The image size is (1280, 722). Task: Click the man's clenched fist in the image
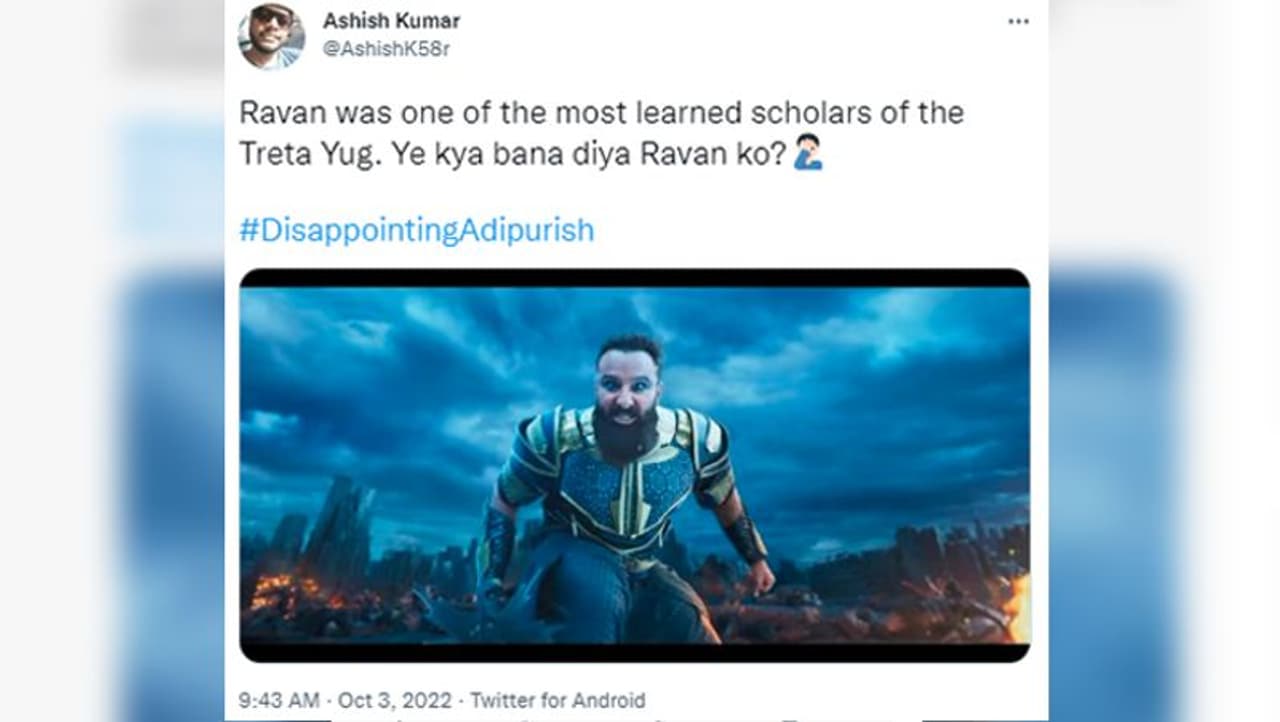[x=762, y=577]
